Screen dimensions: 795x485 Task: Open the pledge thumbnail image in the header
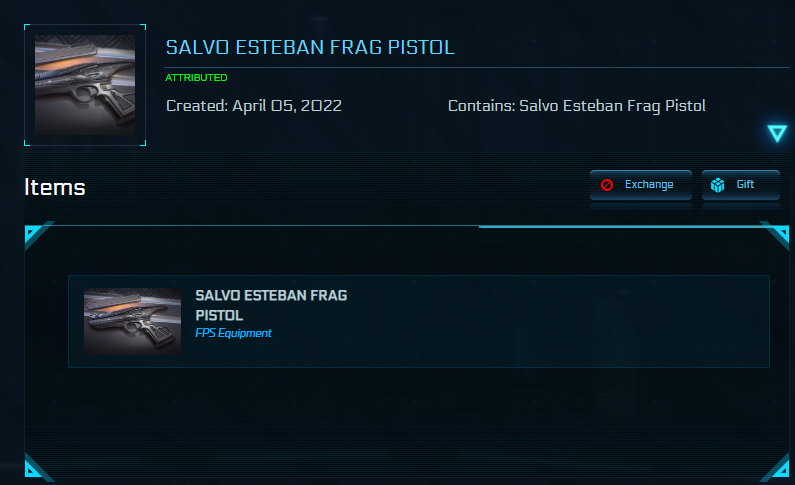[84, 85]
